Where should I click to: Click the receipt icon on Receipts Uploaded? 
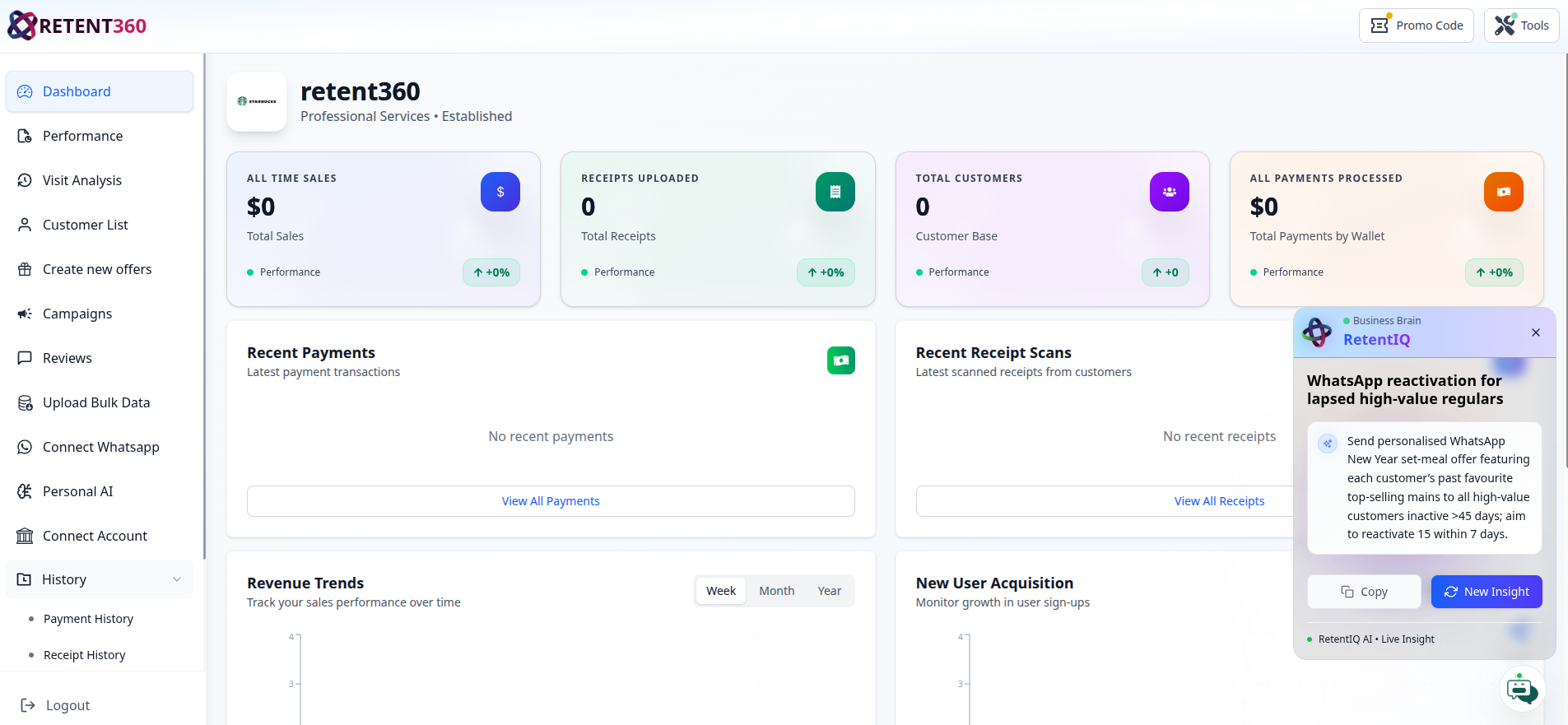coord(835,192)
